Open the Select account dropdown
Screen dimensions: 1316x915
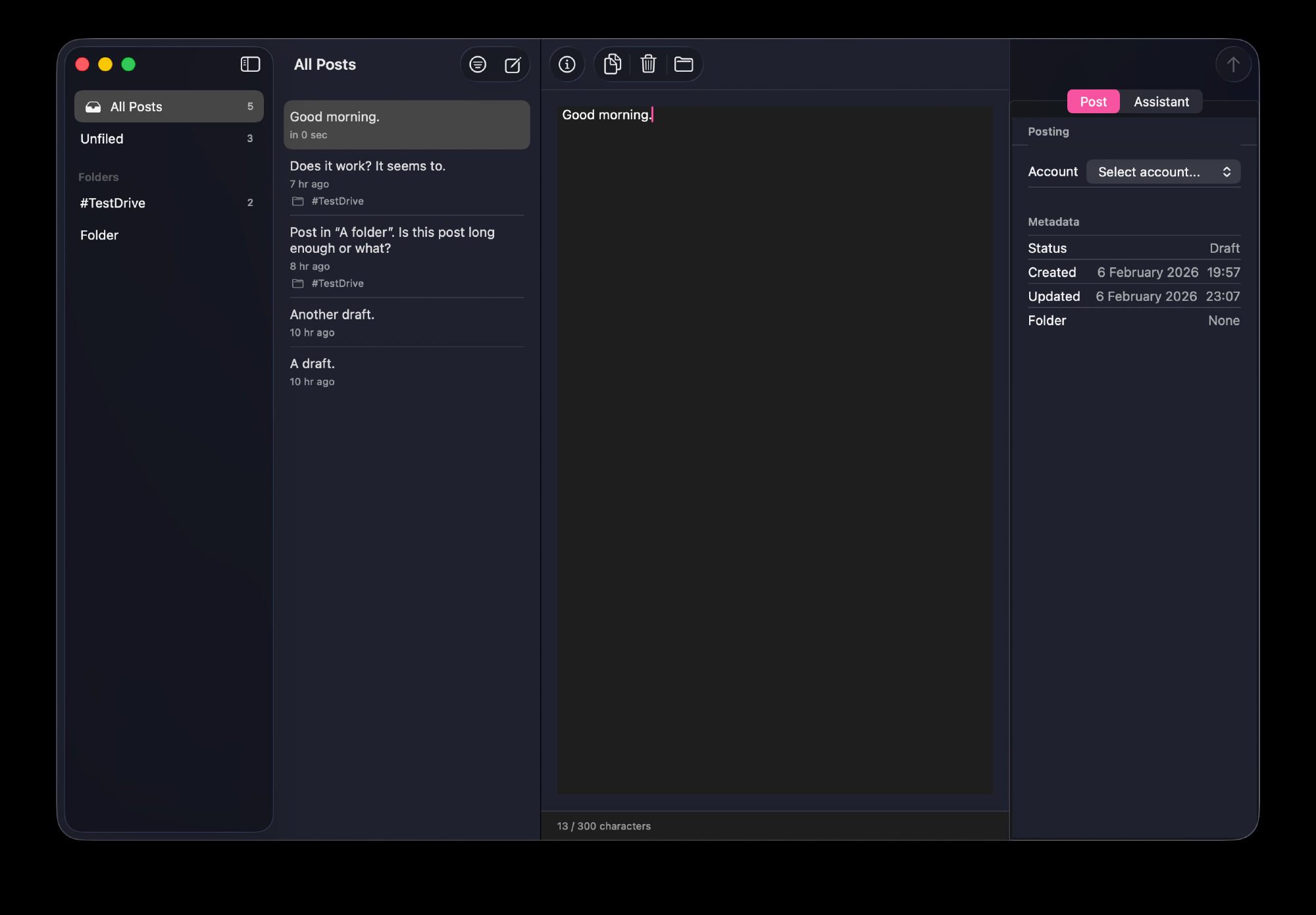pos(1163,172)
